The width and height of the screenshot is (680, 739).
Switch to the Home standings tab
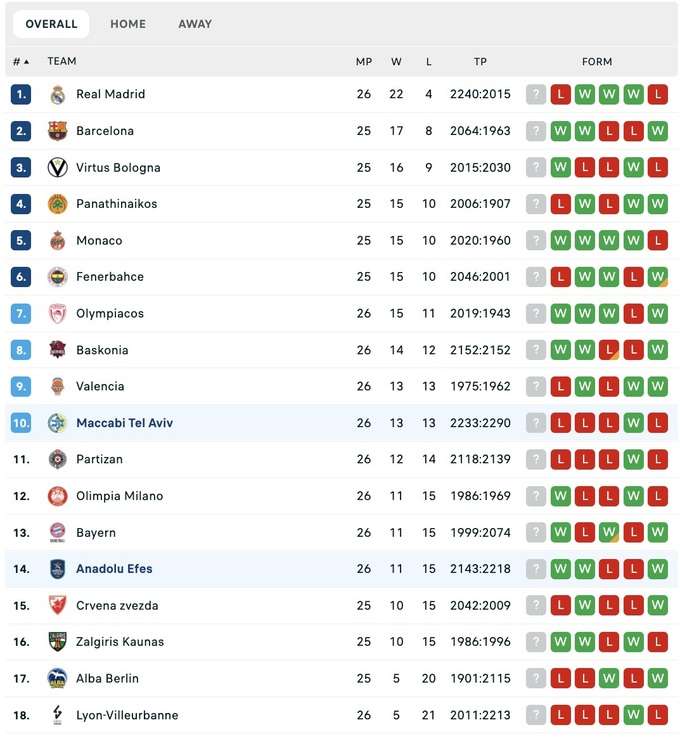128,24
